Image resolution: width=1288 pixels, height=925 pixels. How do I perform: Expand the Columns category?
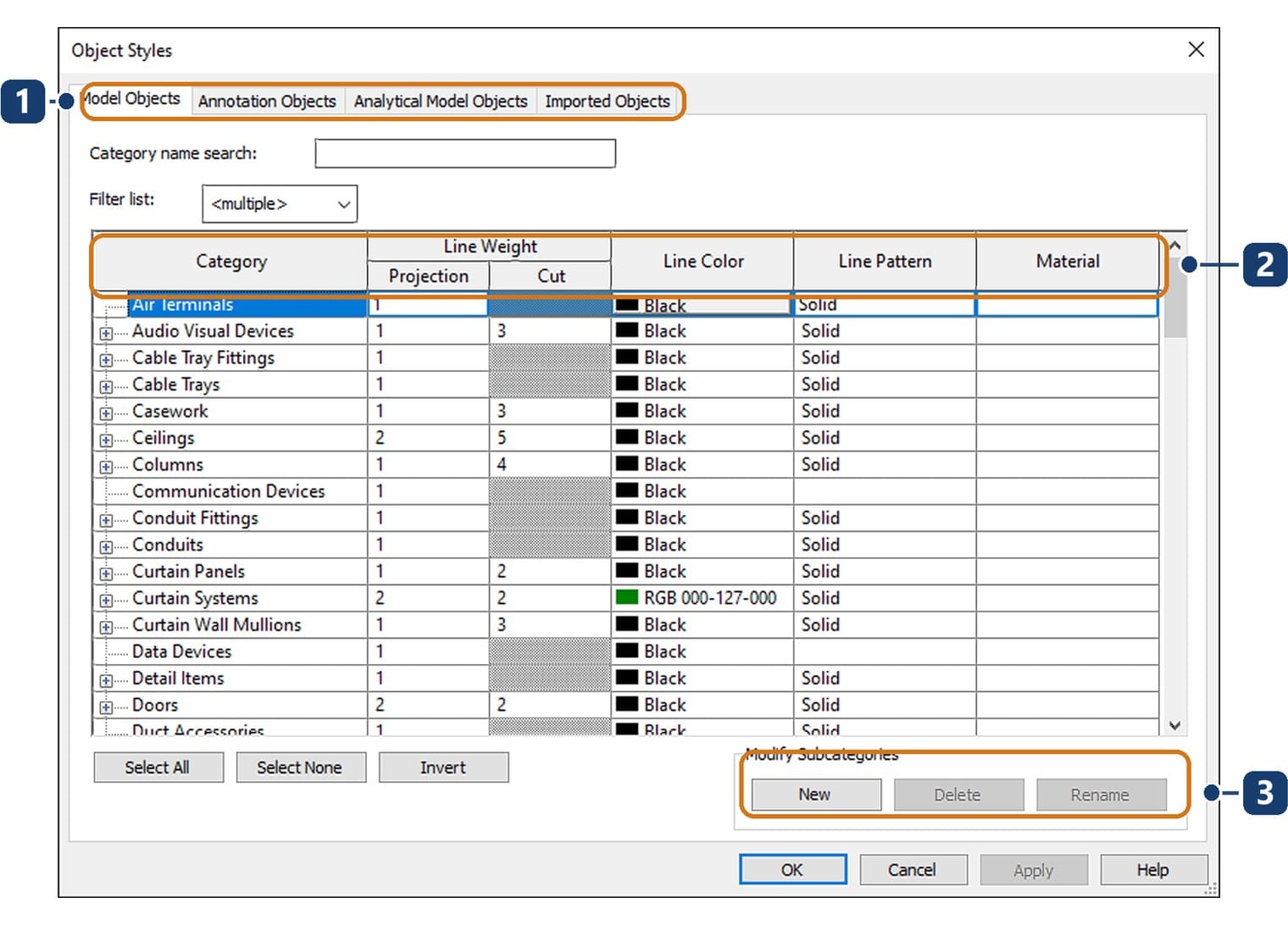coord(106,467)
